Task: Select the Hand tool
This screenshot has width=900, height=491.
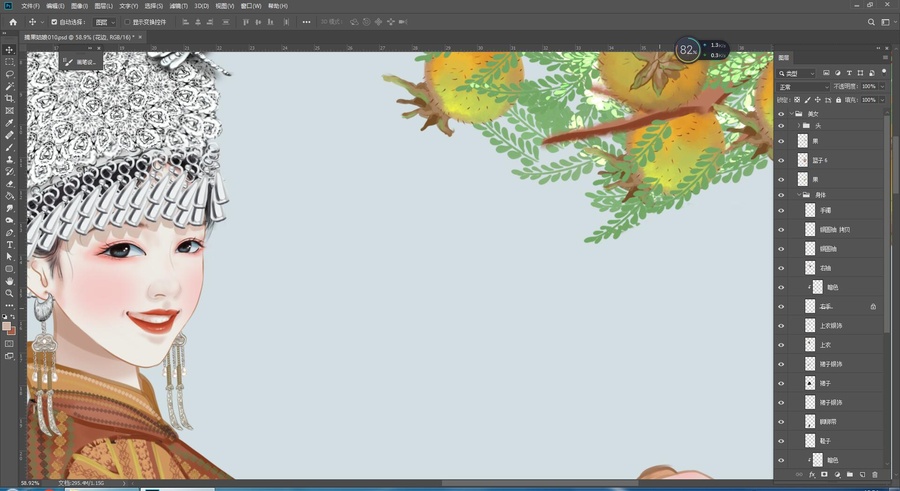Action: 9,281
